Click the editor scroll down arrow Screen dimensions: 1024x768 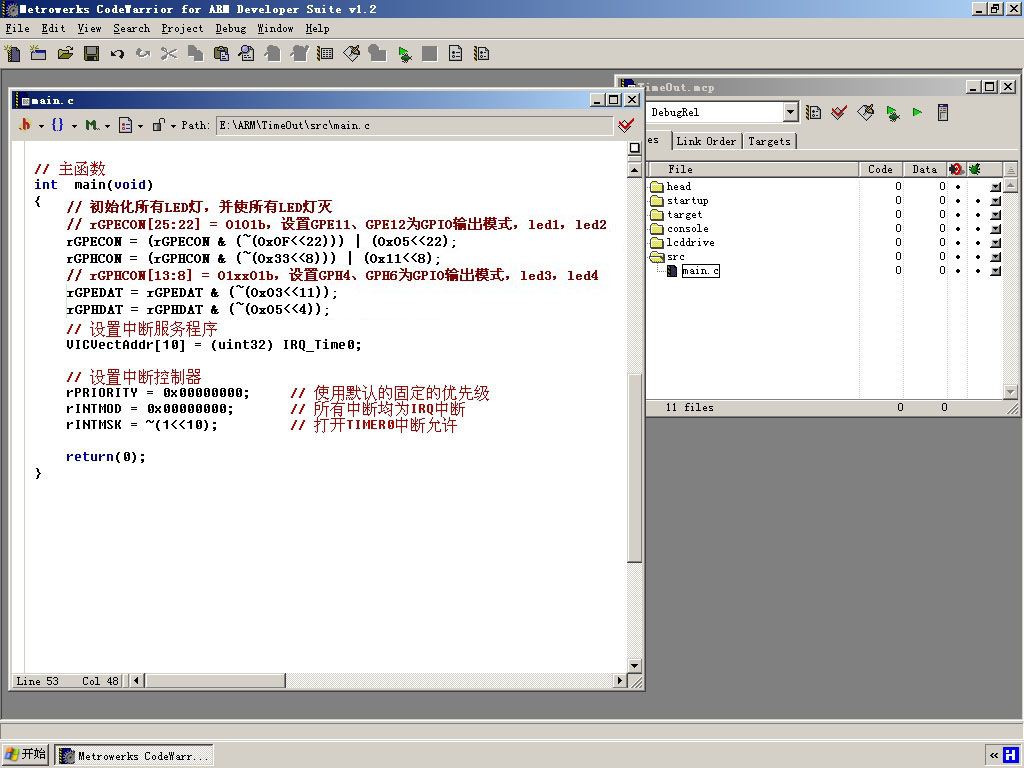coord(634,665)
